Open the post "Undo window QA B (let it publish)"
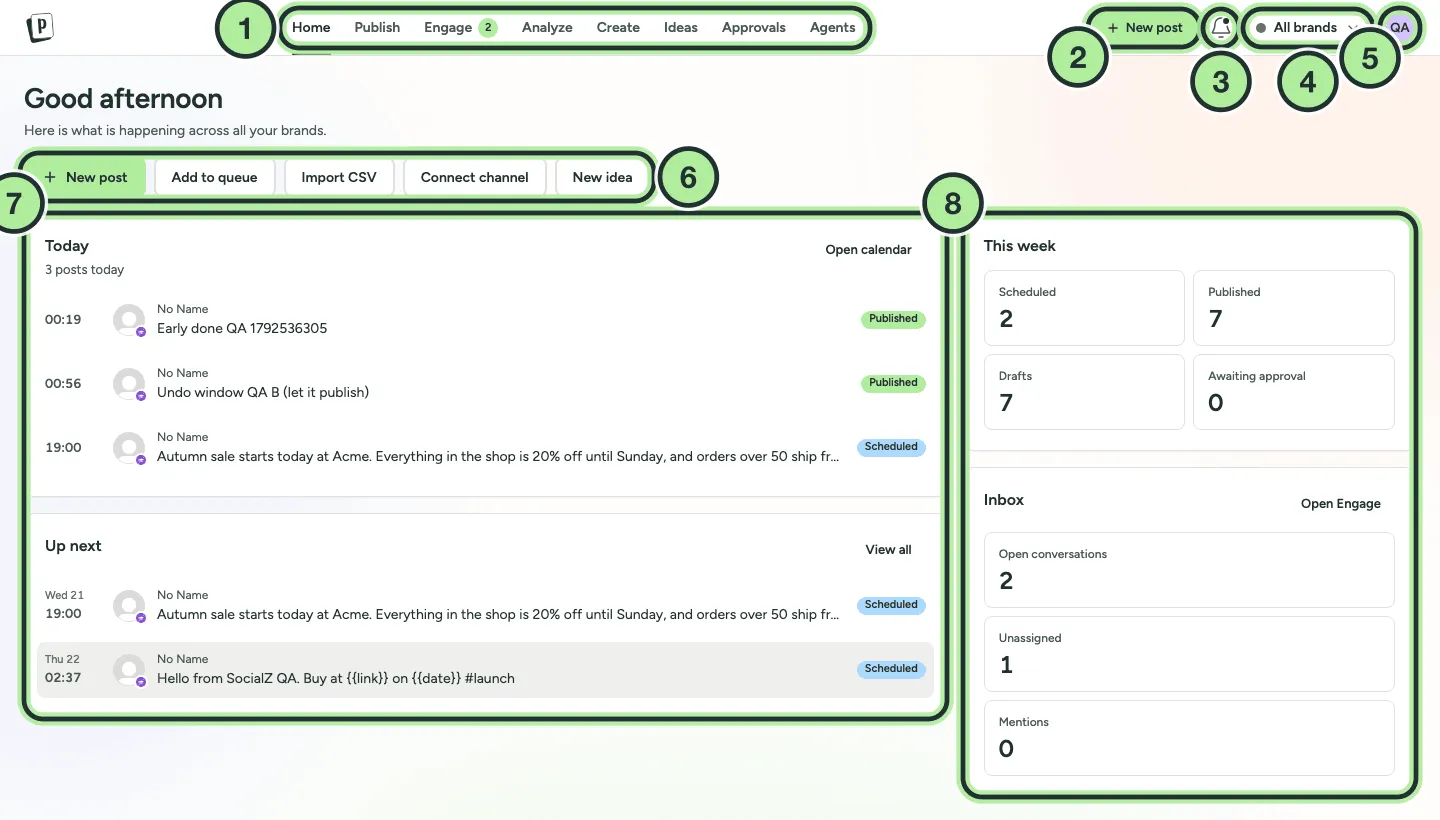This screenshot has height=820, width=1440. [x=485, y=384]
